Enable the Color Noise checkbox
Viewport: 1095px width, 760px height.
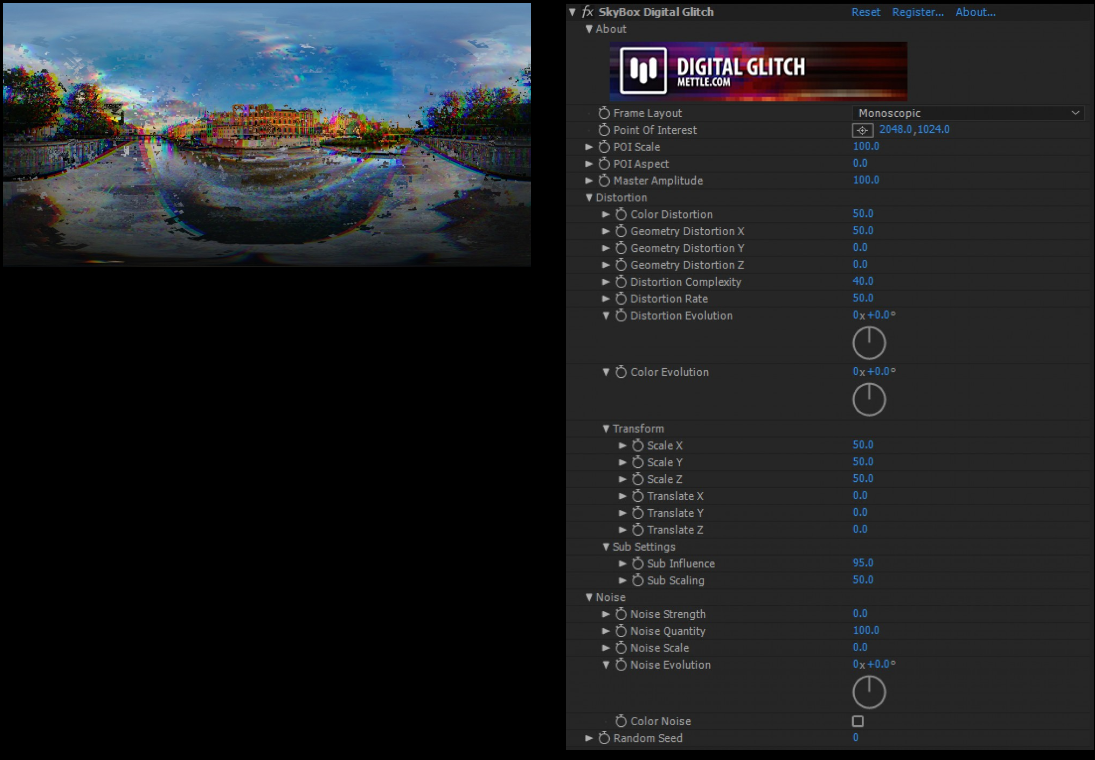[x=858, y=721]
